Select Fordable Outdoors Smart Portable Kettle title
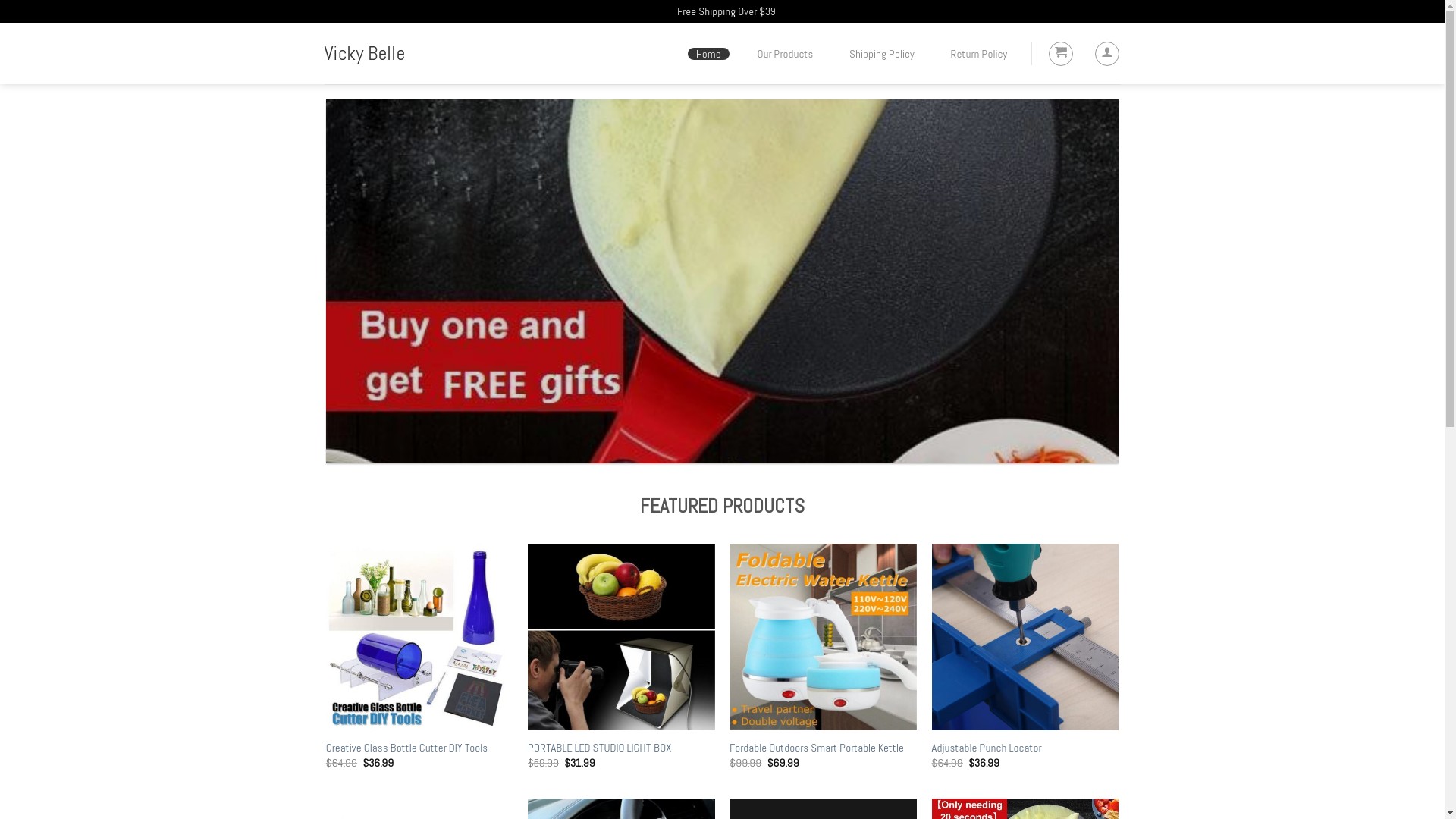The width and height of the screenshot is (1456, 819). [816, 748]
